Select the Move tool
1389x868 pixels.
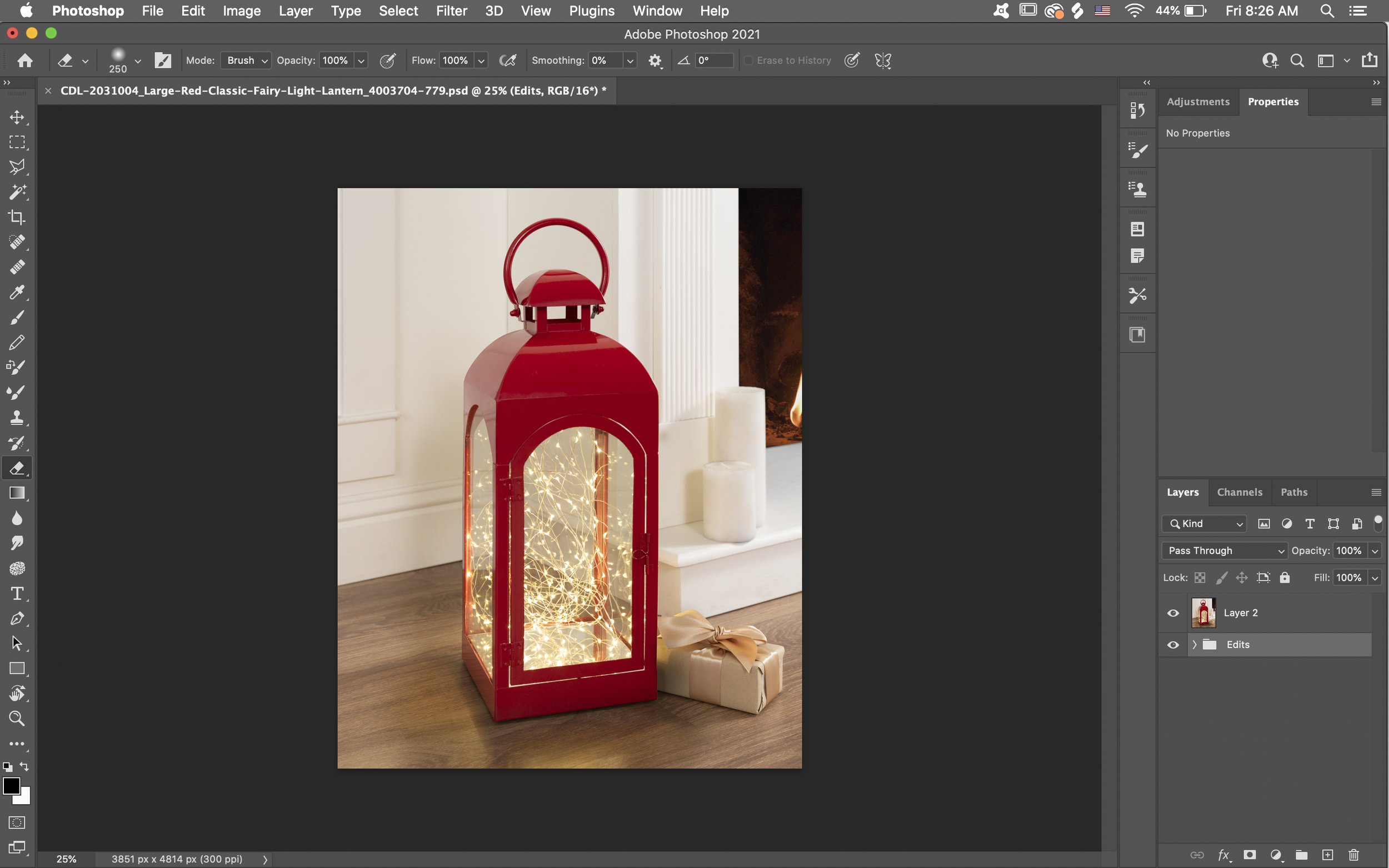[17, 117]
